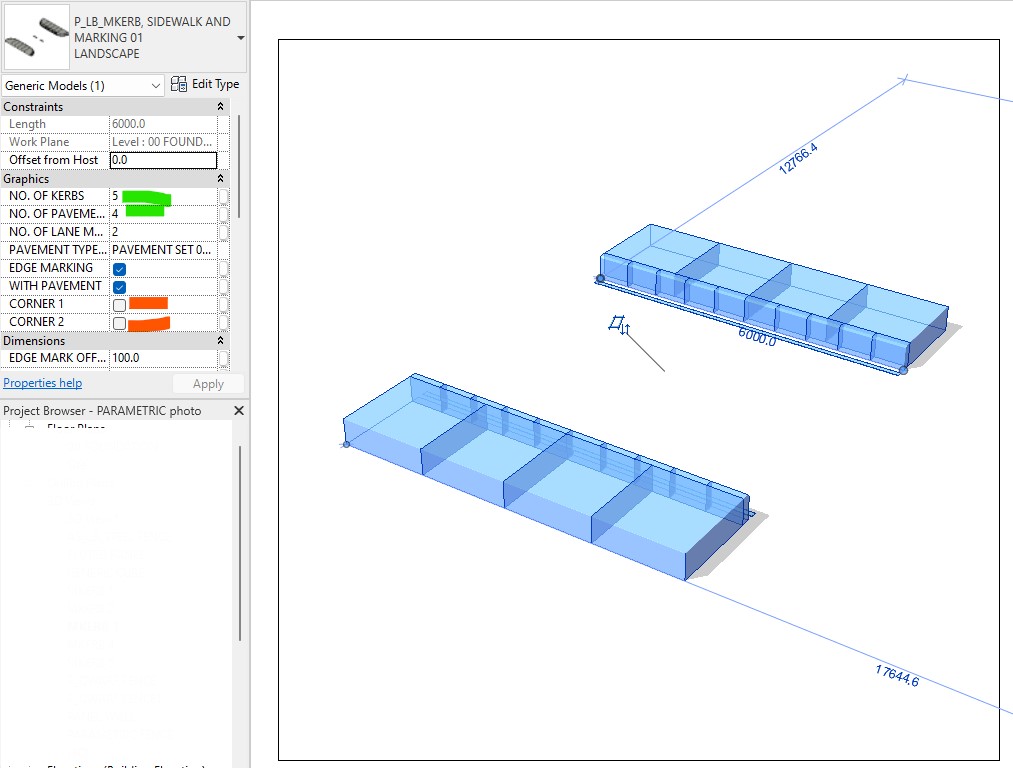Click the flip work plane control icon
The height and width of the screenshot is (768, 1013).
pos(620,324)
